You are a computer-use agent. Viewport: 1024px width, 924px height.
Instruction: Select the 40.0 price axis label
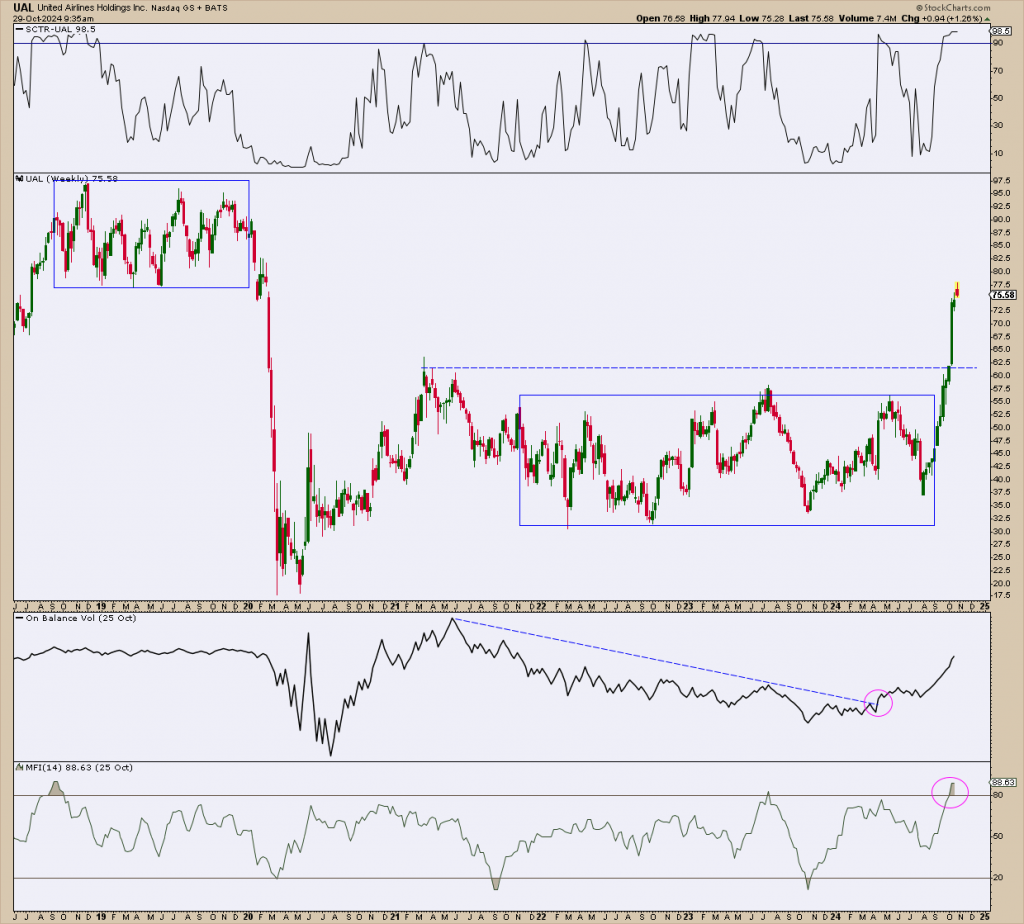tap(1002, 479)
